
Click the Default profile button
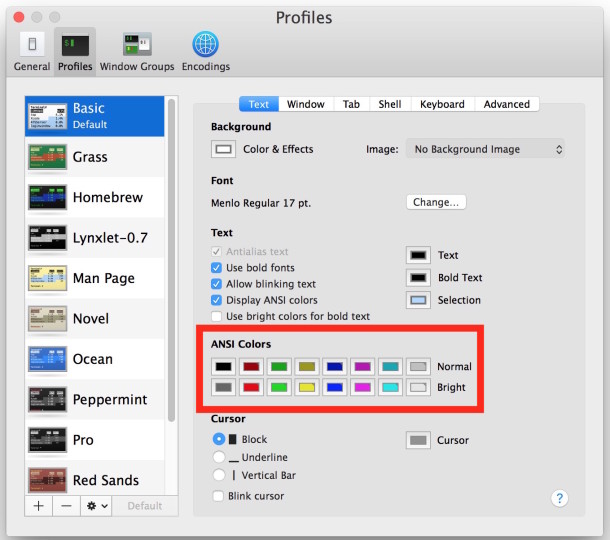[x=144, y=506]
